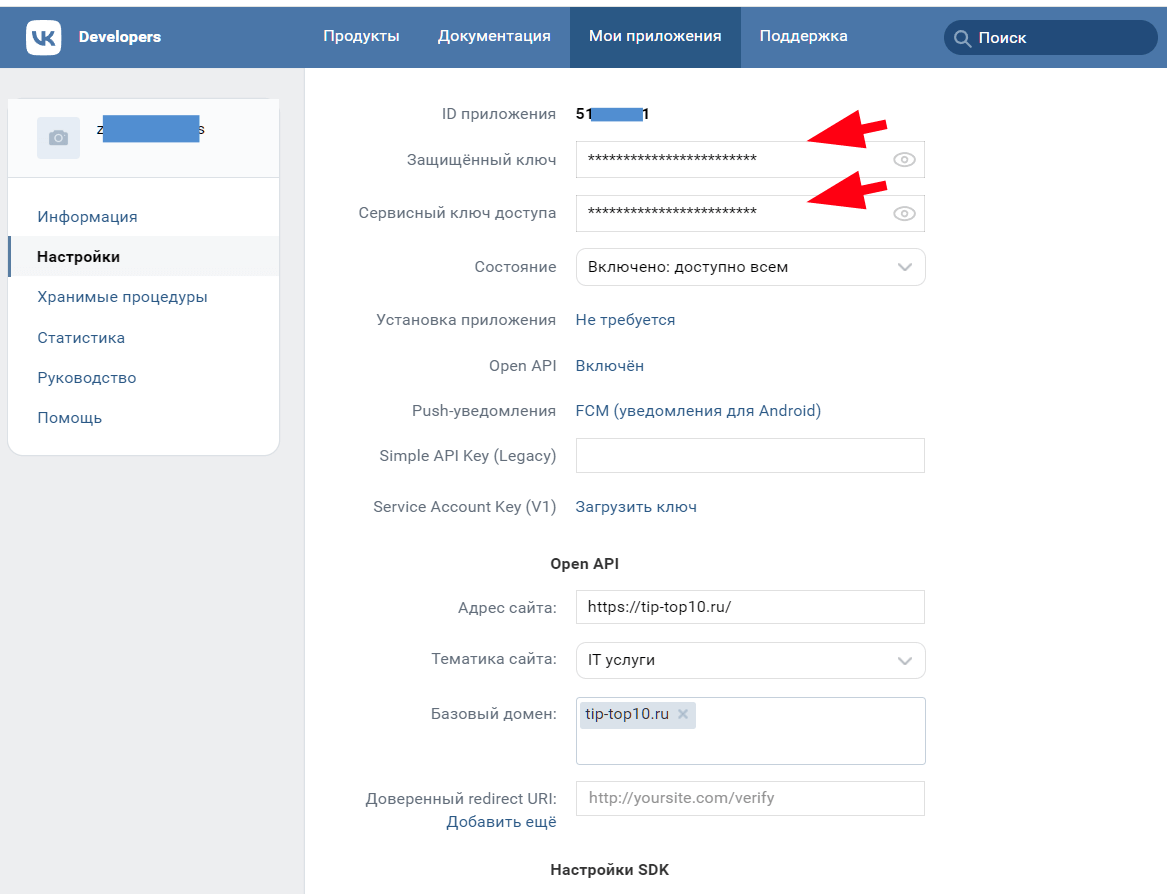Screen dimensions: 1167x894
Task: Show the Сервисный ключ доступа
Action: pos(904,213)
